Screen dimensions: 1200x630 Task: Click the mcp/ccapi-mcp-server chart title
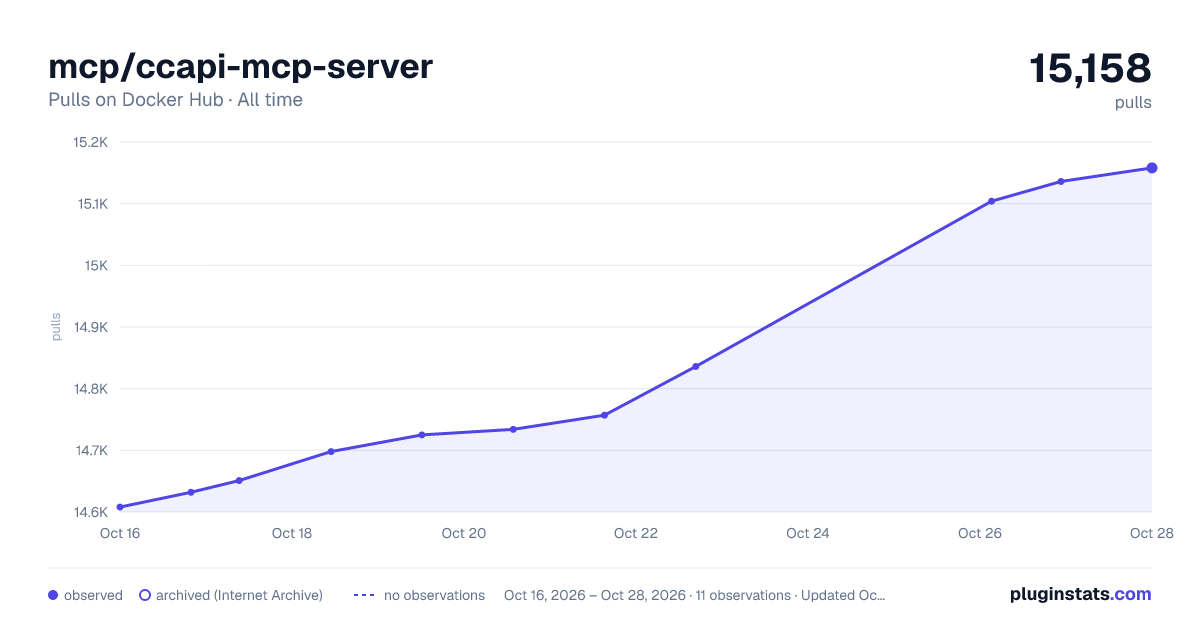(240, 67)
